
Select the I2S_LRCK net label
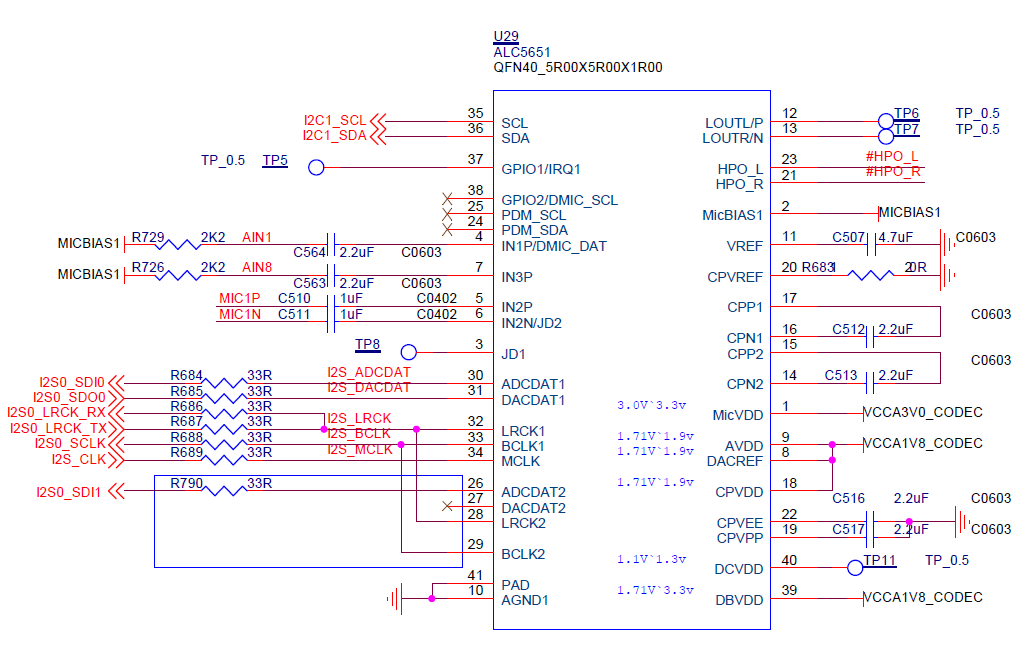point(359,419)
